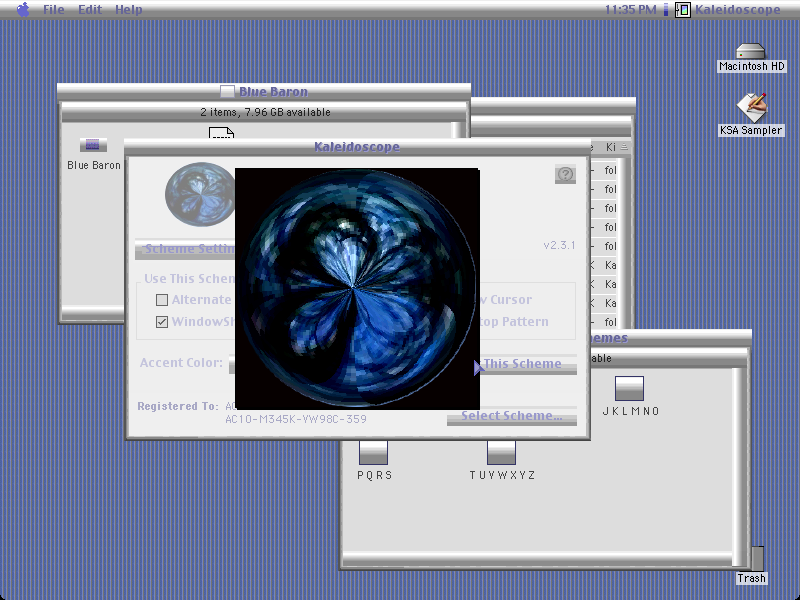800x600 pixels.
Task: Select the Trash icon
Action: [757, 559]
